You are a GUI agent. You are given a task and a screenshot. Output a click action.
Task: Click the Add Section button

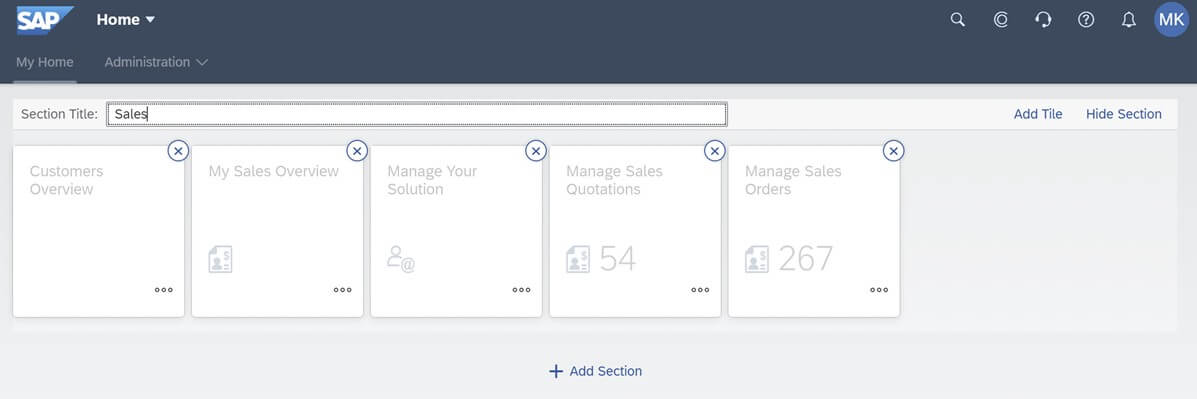point(595,371)
